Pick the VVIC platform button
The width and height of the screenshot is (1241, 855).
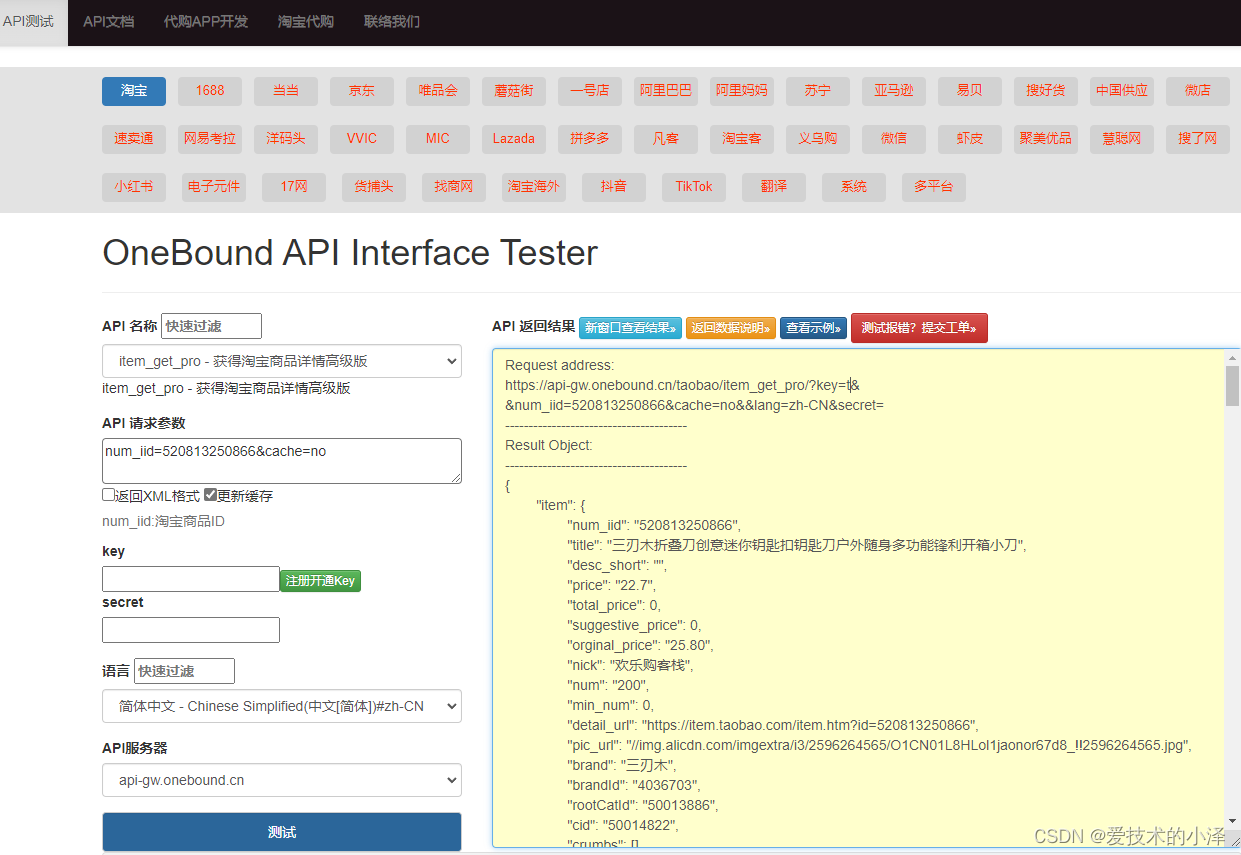tap(362, 139)
